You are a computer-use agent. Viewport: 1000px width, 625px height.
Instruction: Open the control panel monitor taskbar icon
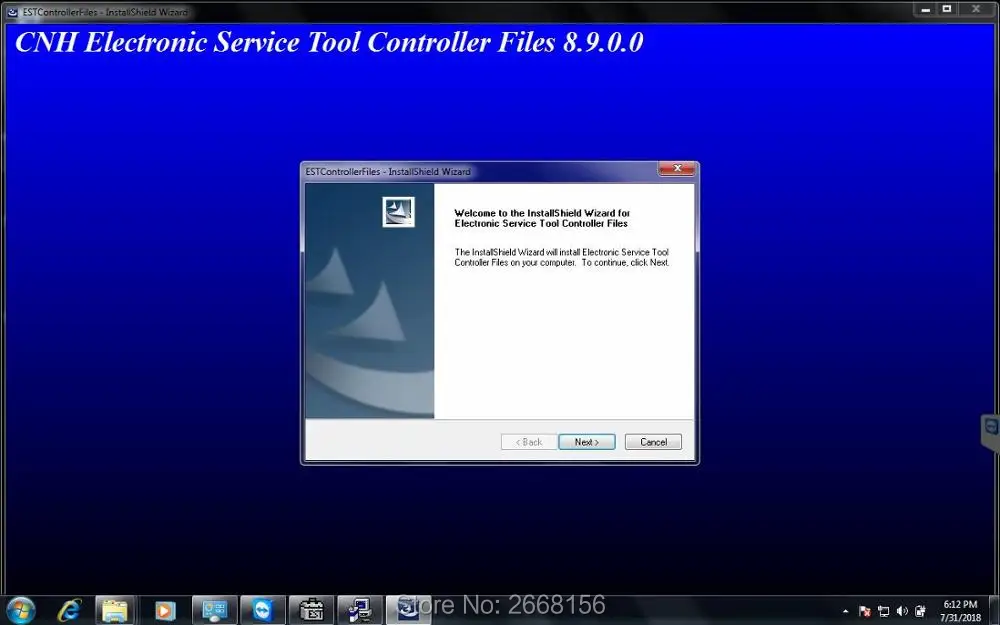click(x=214, y=611)
